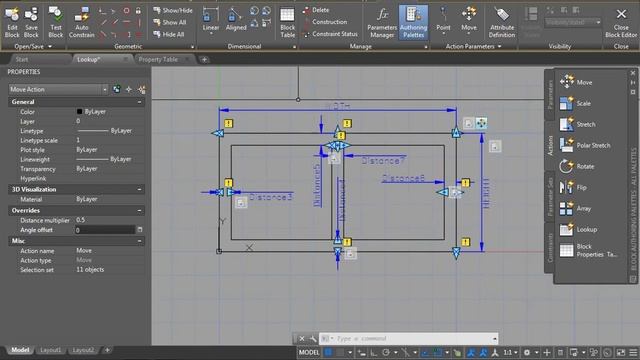Click the Edit Block icon
Screen dimensions: 640x360
tap(12, 23)
